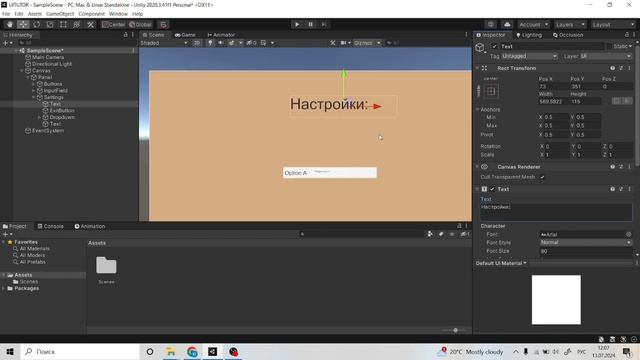Screen dimensions: 640x360
Task: Toggle the Static checkbox in the Inspector
Action: [x=609, y=47]
